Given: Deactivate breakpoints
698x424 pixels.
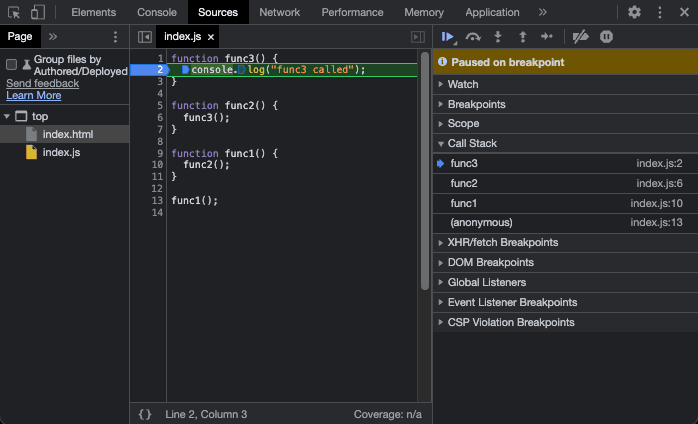Looking at the screenshot, I should coord(580,37).
